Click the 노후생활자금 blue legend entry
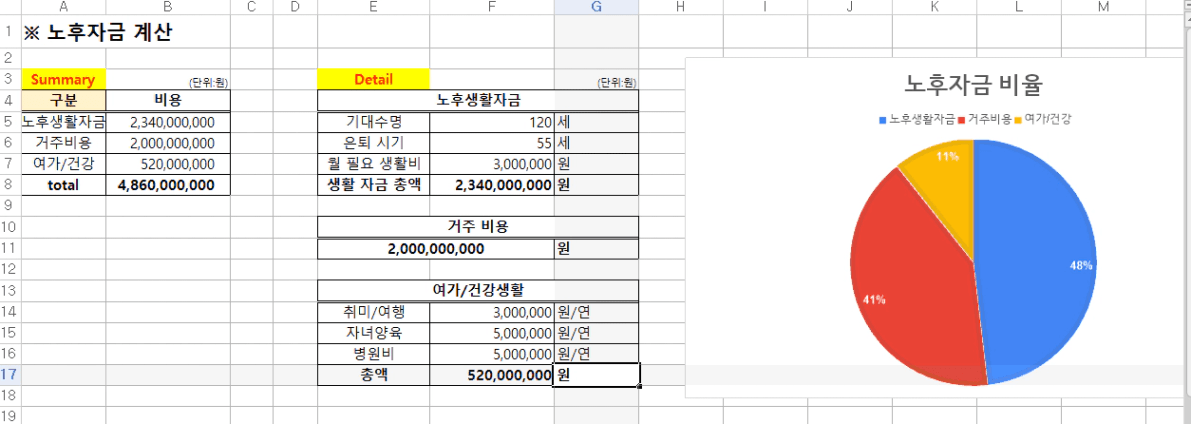 click(918, 119)
